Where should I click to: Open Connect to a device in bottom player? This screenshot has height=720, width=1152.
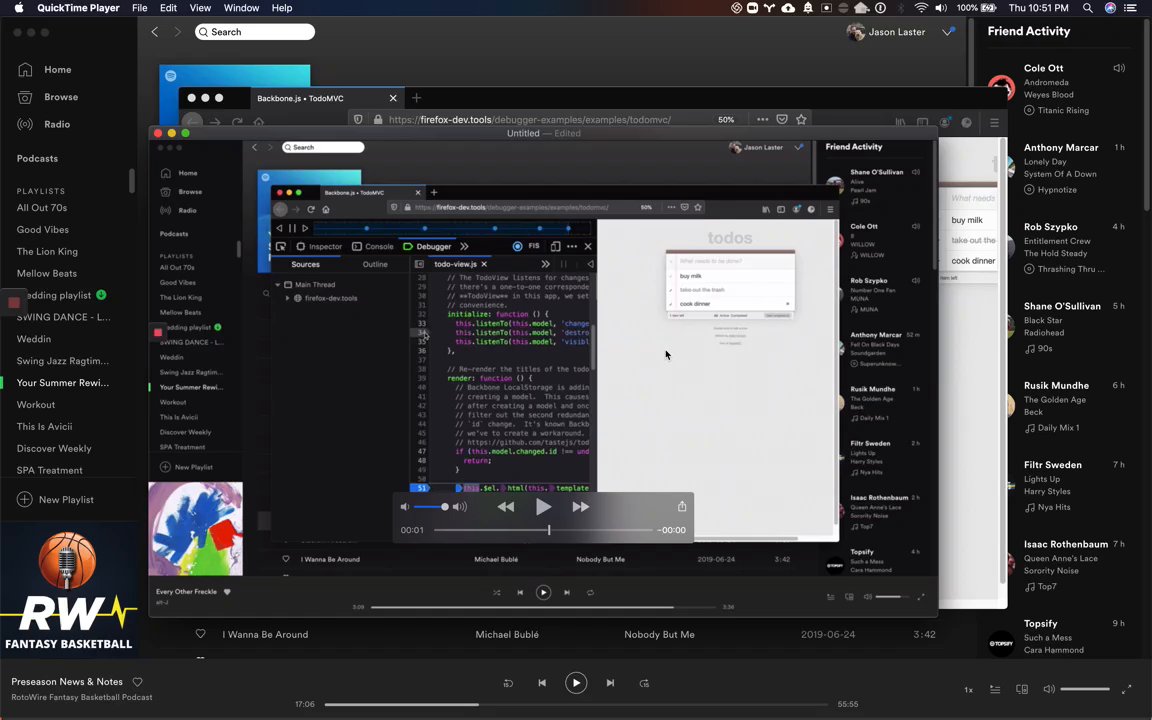pos(1022,689)
